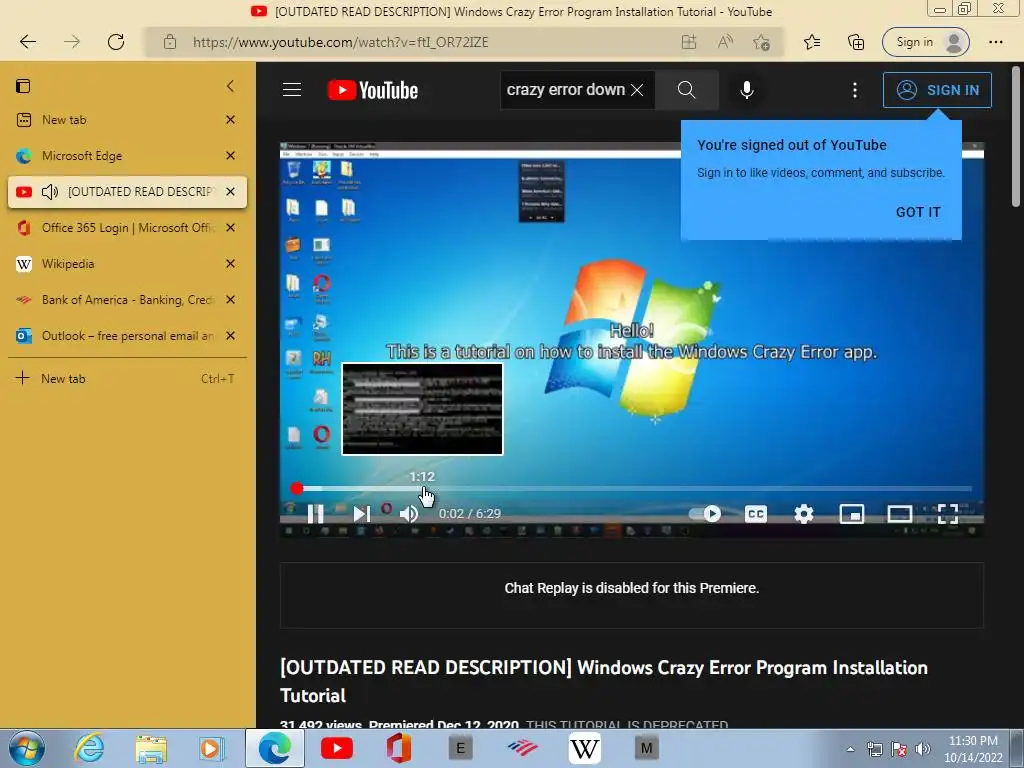Close the Outlook tab
Image resolution: width=1024 pixels, height=768 pixels.
point(230,336)
